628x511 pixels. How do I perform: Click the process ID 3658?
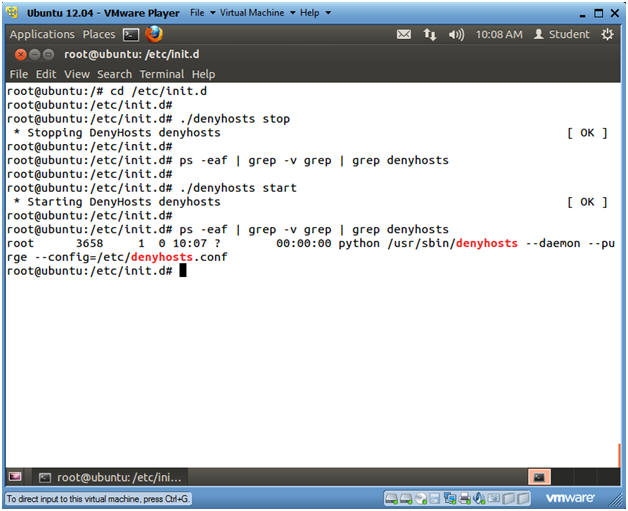(x=90, y=243)
